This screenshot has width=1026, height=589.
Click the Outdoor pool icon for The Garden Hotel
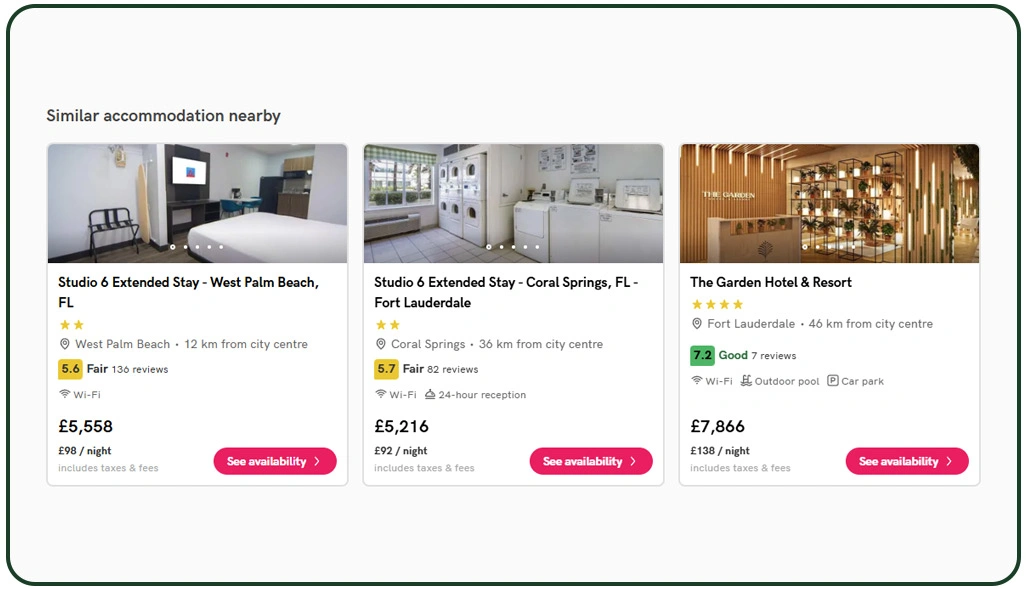(747, 381)
